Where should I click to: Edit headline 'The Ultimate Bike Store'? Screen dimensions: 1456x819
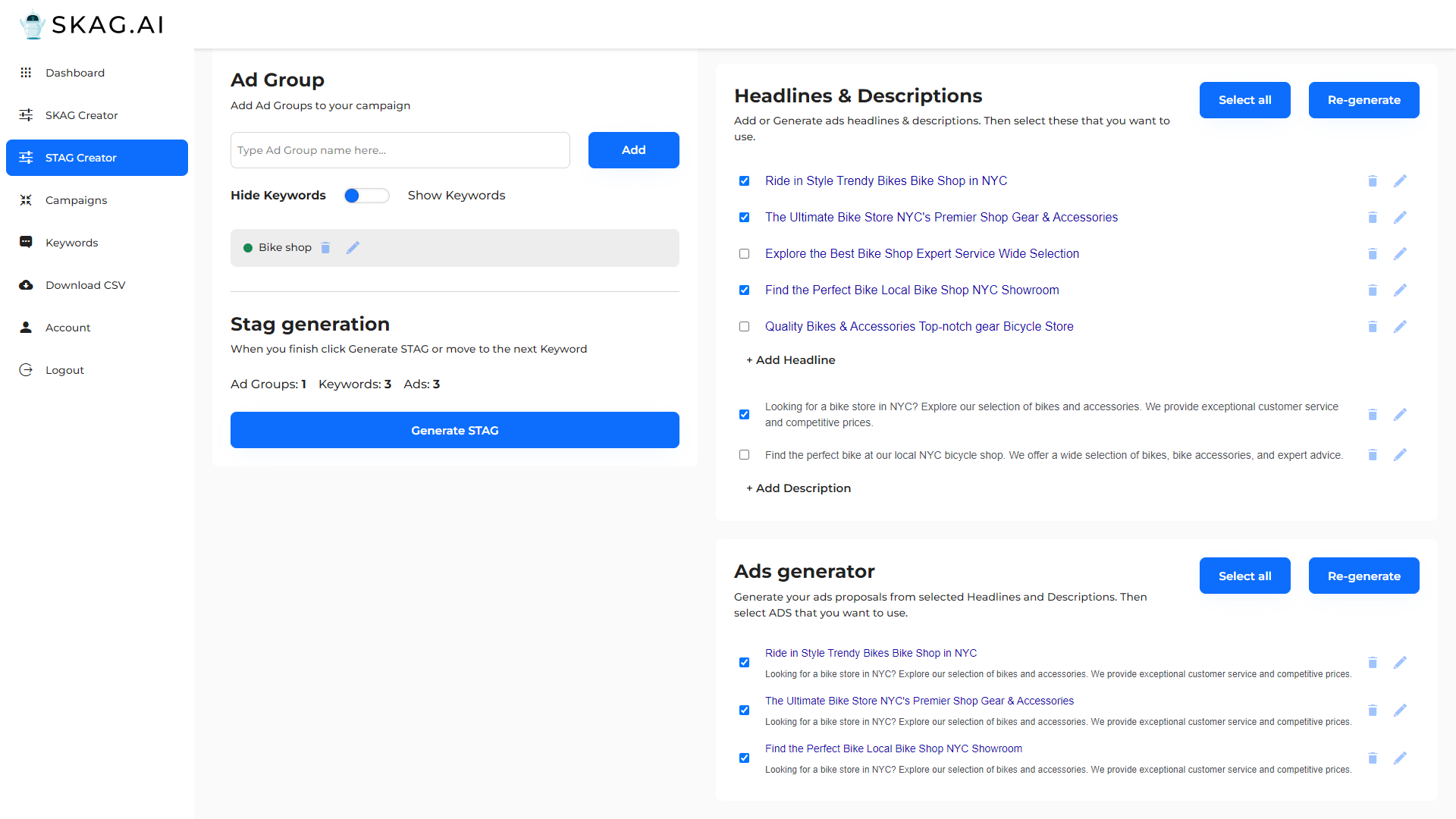(1400, 218)
